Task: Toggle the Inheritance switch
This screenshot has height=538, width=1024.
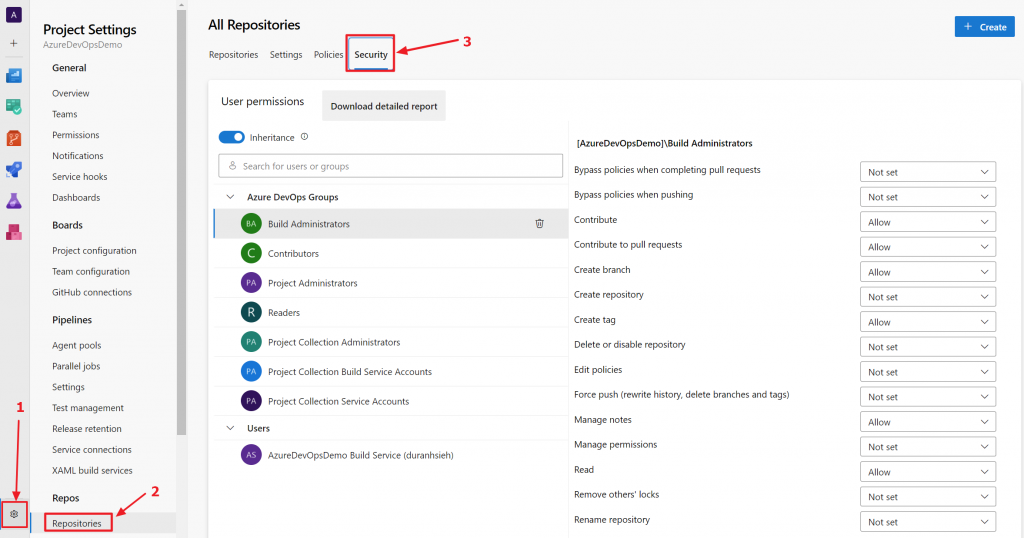Action: tap(231, 137)
